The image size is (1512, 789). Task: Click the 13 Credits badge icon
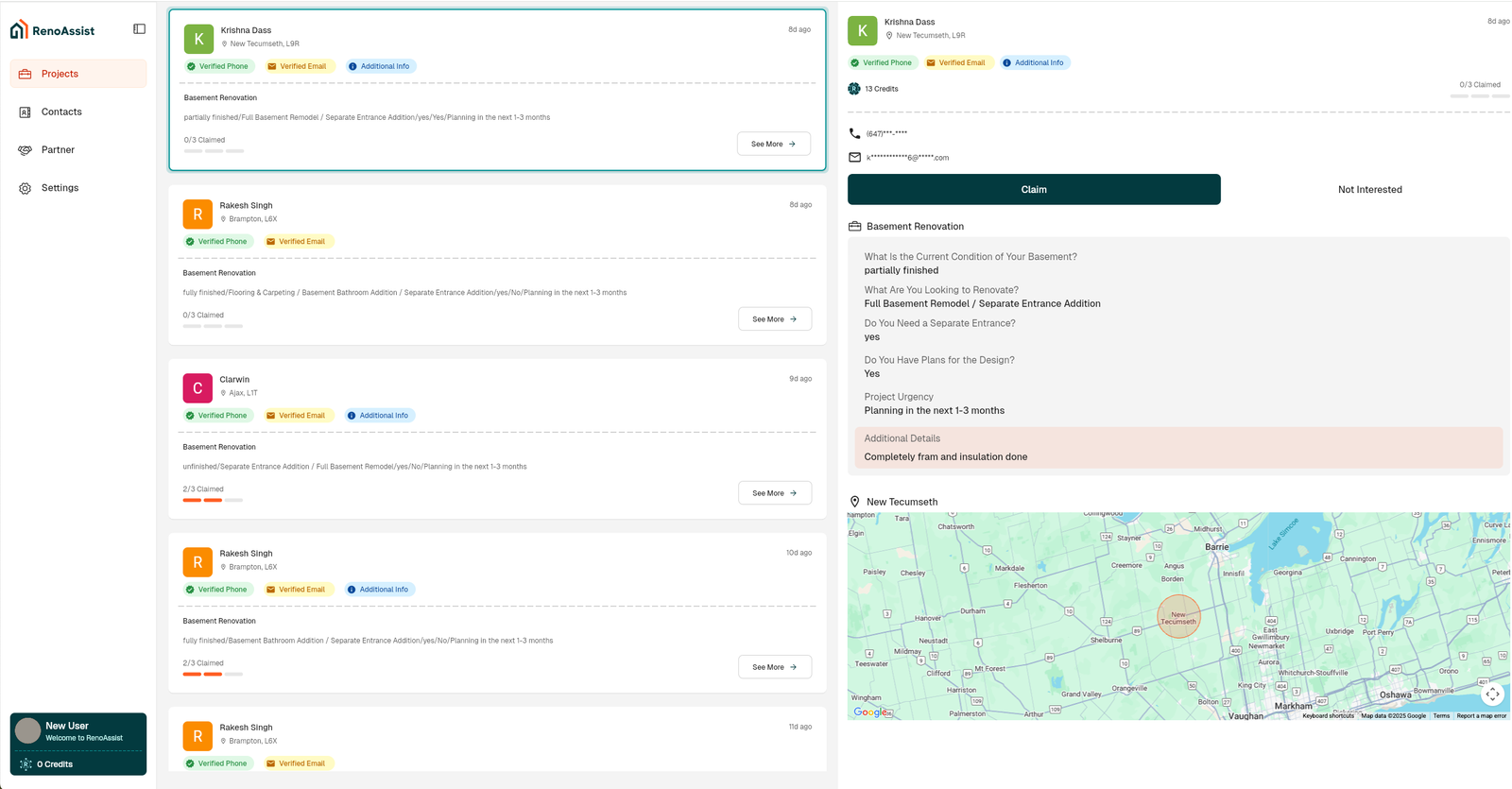854,89
